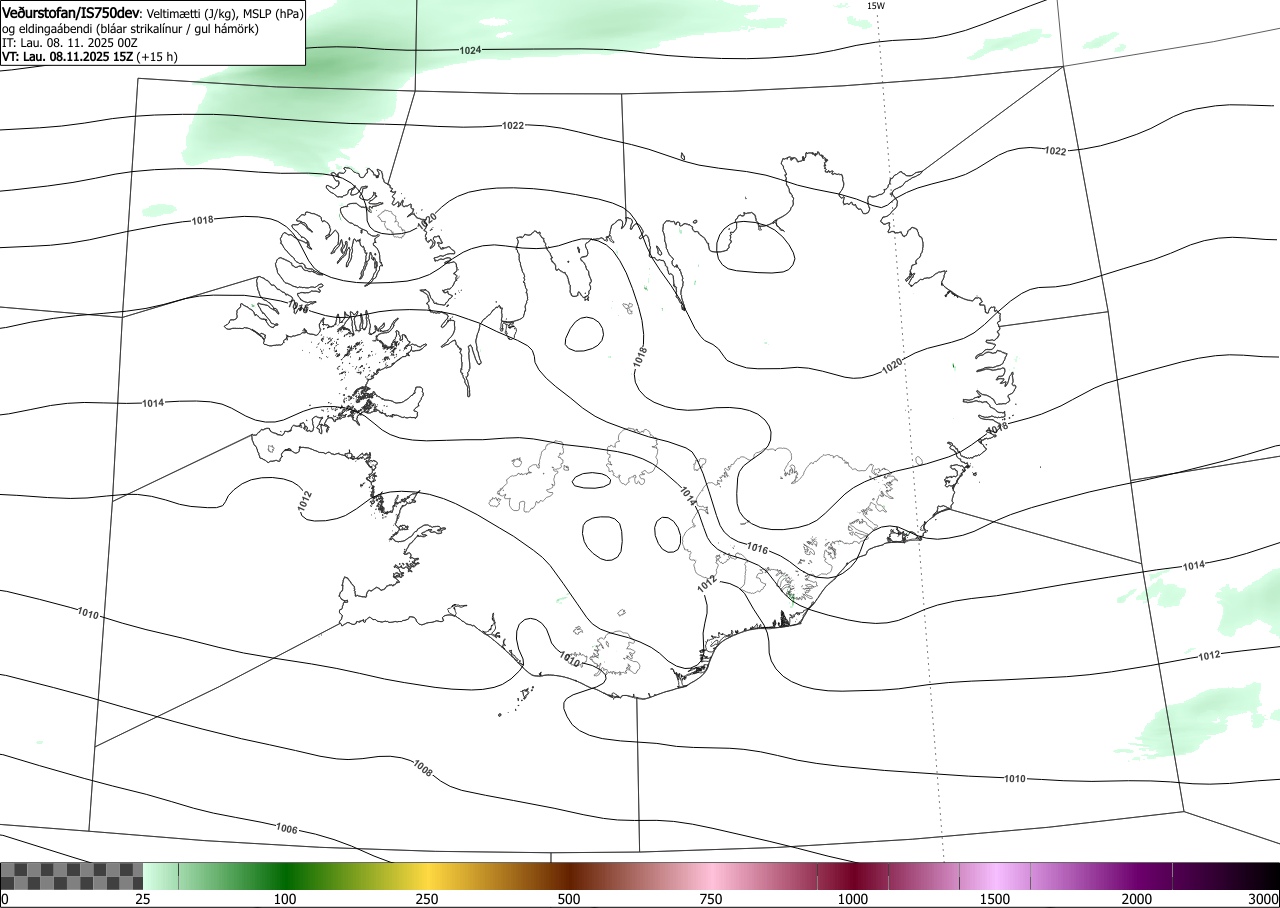Click the 'og eldingaábendi' legend description line
The image size is (1280, 908).
[x=131, y=29]
